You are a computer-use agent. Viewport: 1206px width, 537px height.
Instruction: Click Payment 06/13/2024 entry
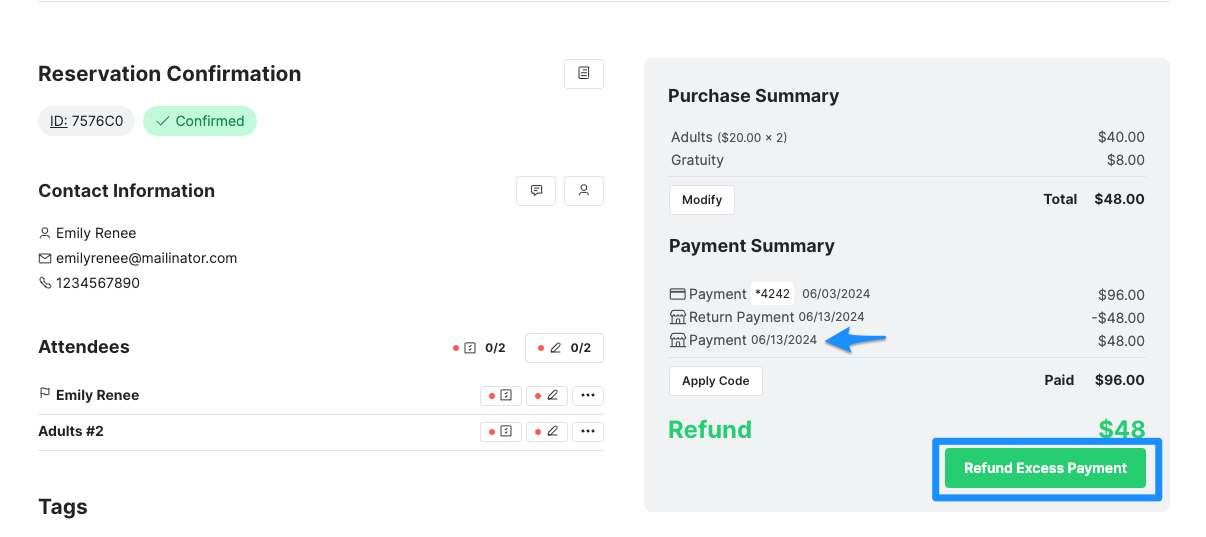click(753, 340)
